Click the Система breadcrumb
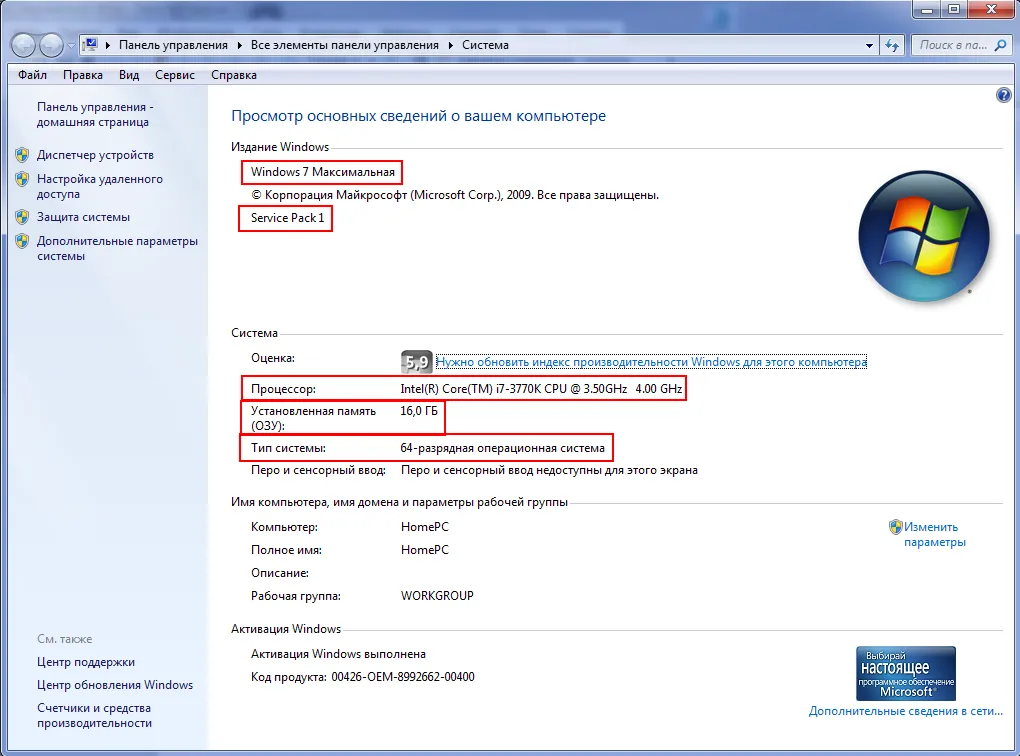The height and width of the screenshot is (756, 1020). (x=485, y=45)
